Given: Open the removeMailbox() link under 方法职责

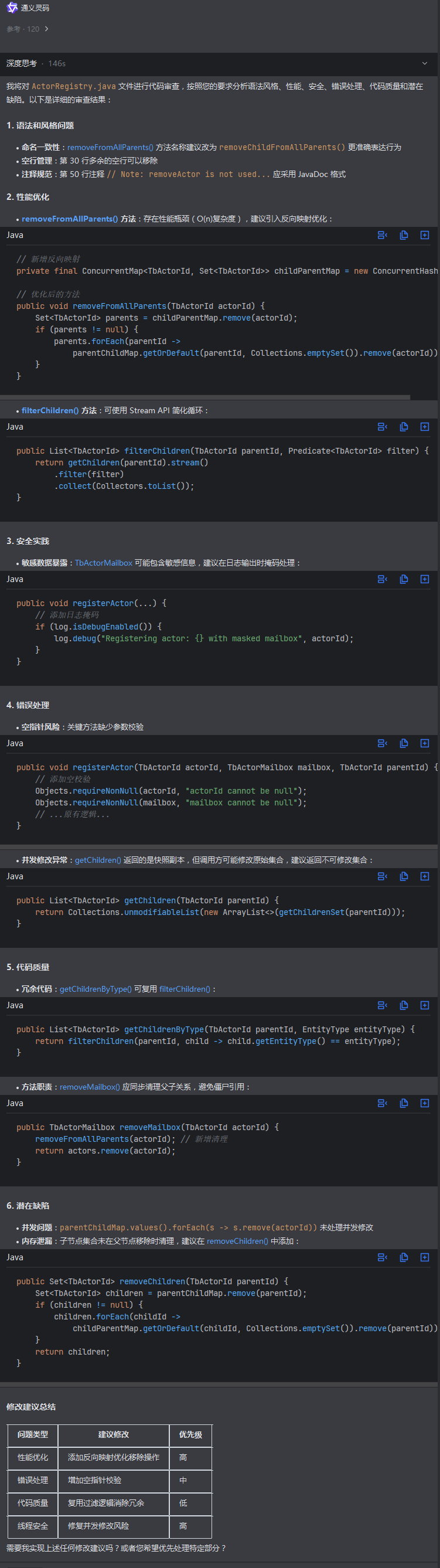Looking at the screenshot, I should 90,1087.
